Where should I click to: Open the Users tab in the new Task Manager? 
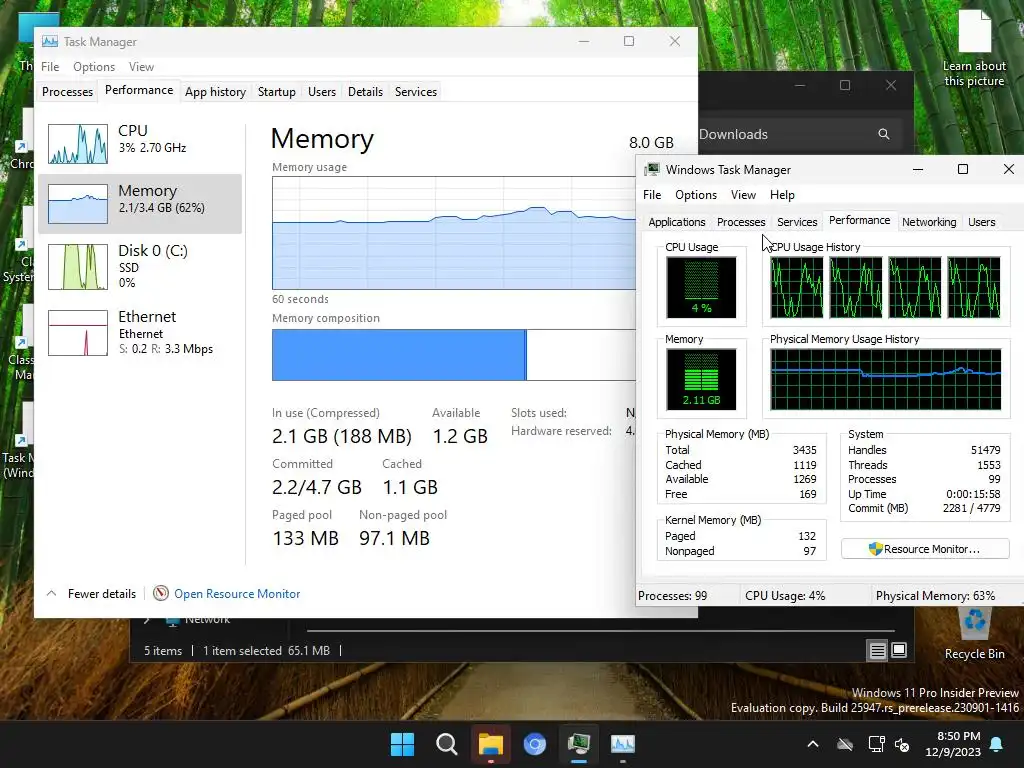(x=322, y=91)
